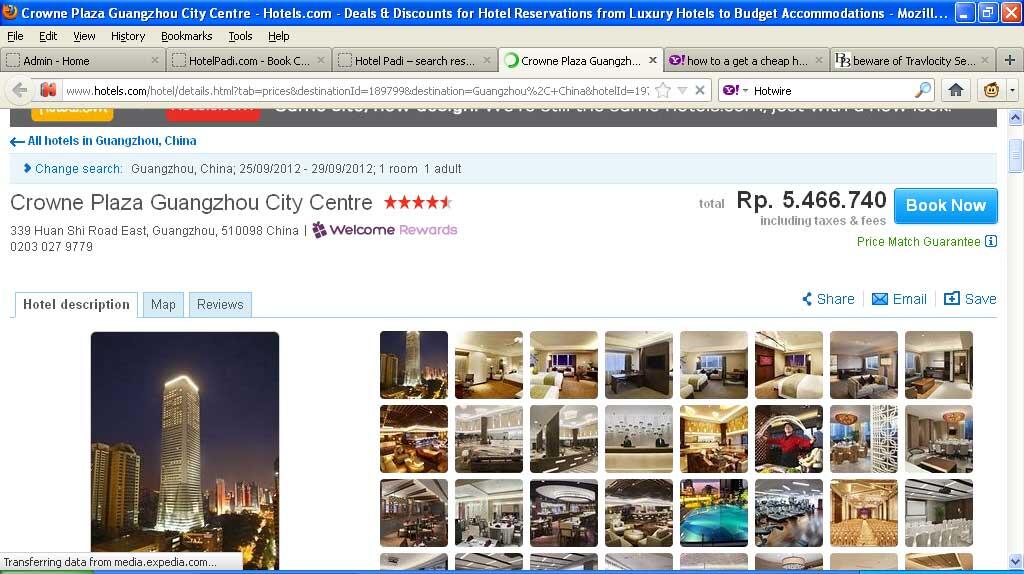Click the Price Match Guarantee link
Image resolution: width=1024 pixels, height=574 pixels.
tap(918, 242)
